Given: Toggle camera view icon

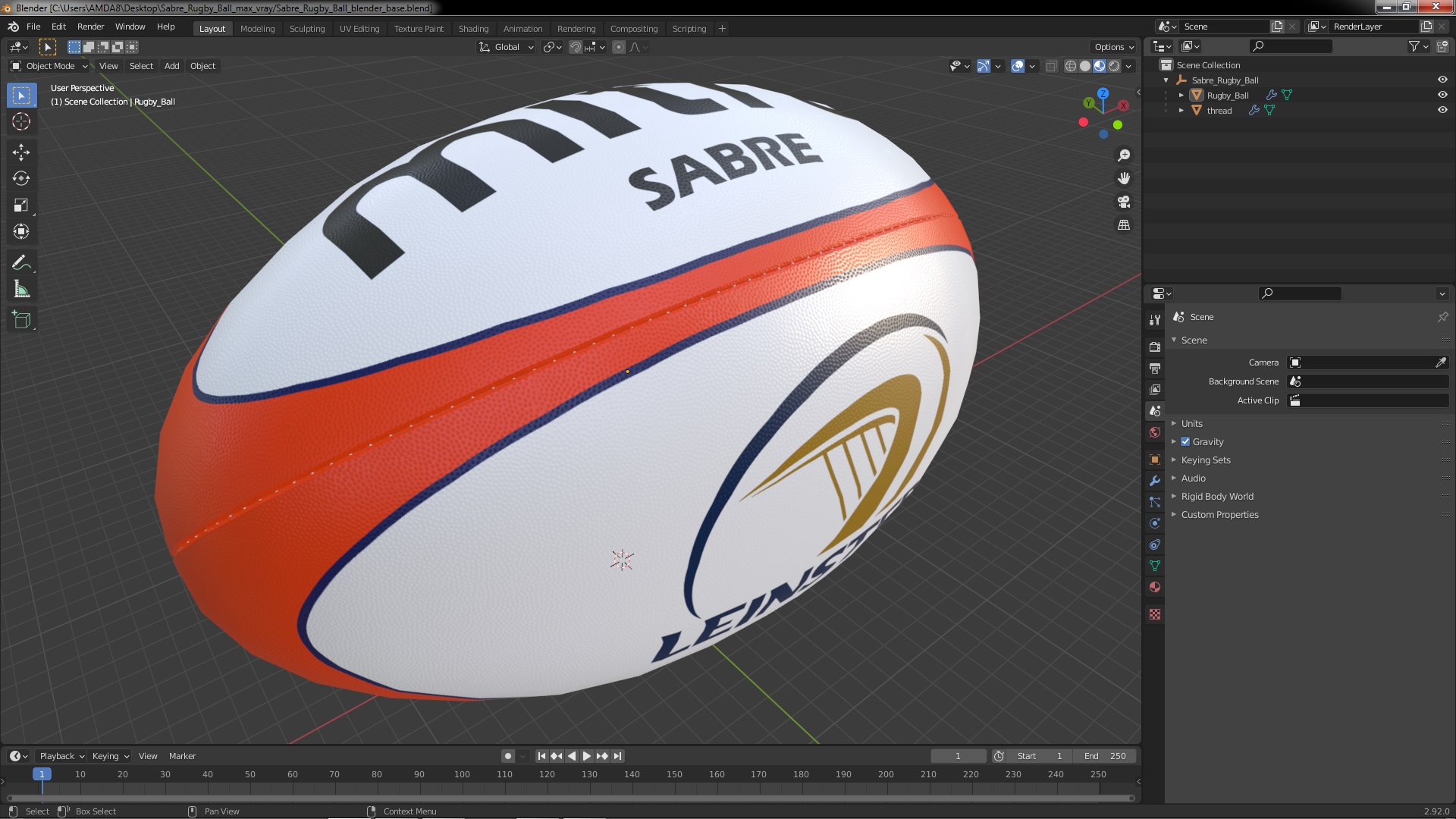Looking at the screenshot, I should tap(1124, 202).
